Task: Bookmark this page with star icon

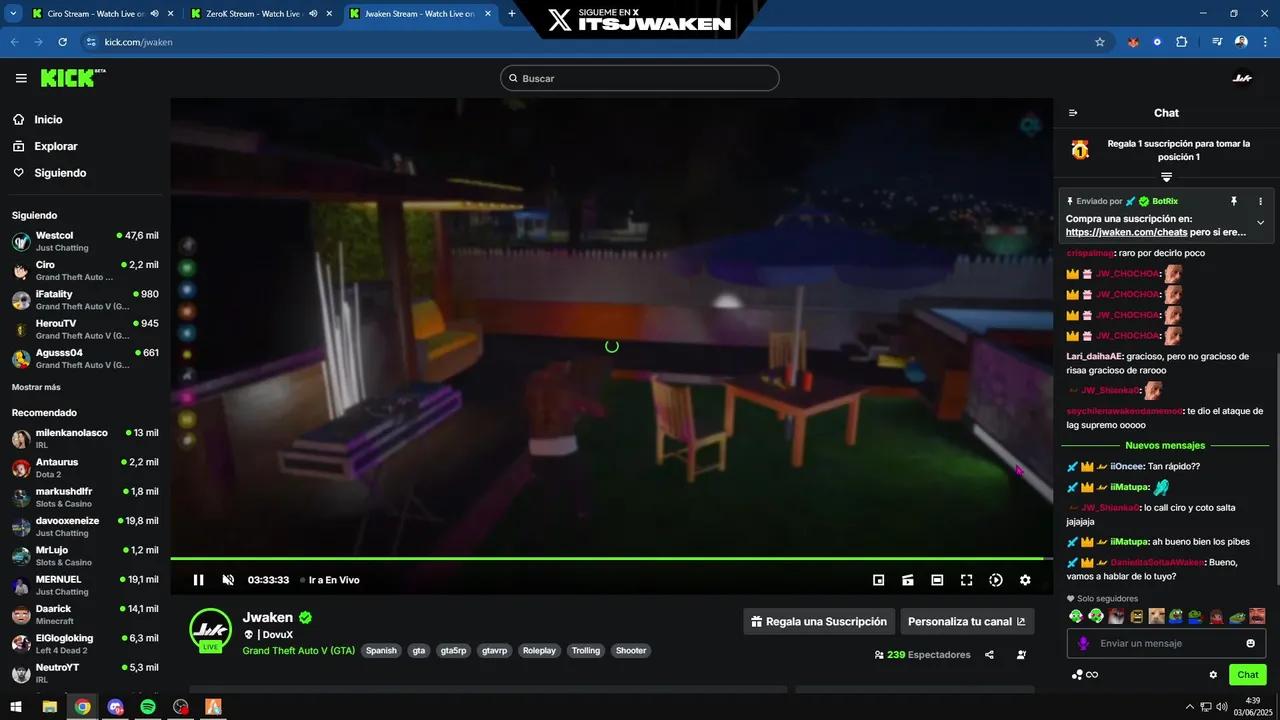Action: (x=1100, y=42)
